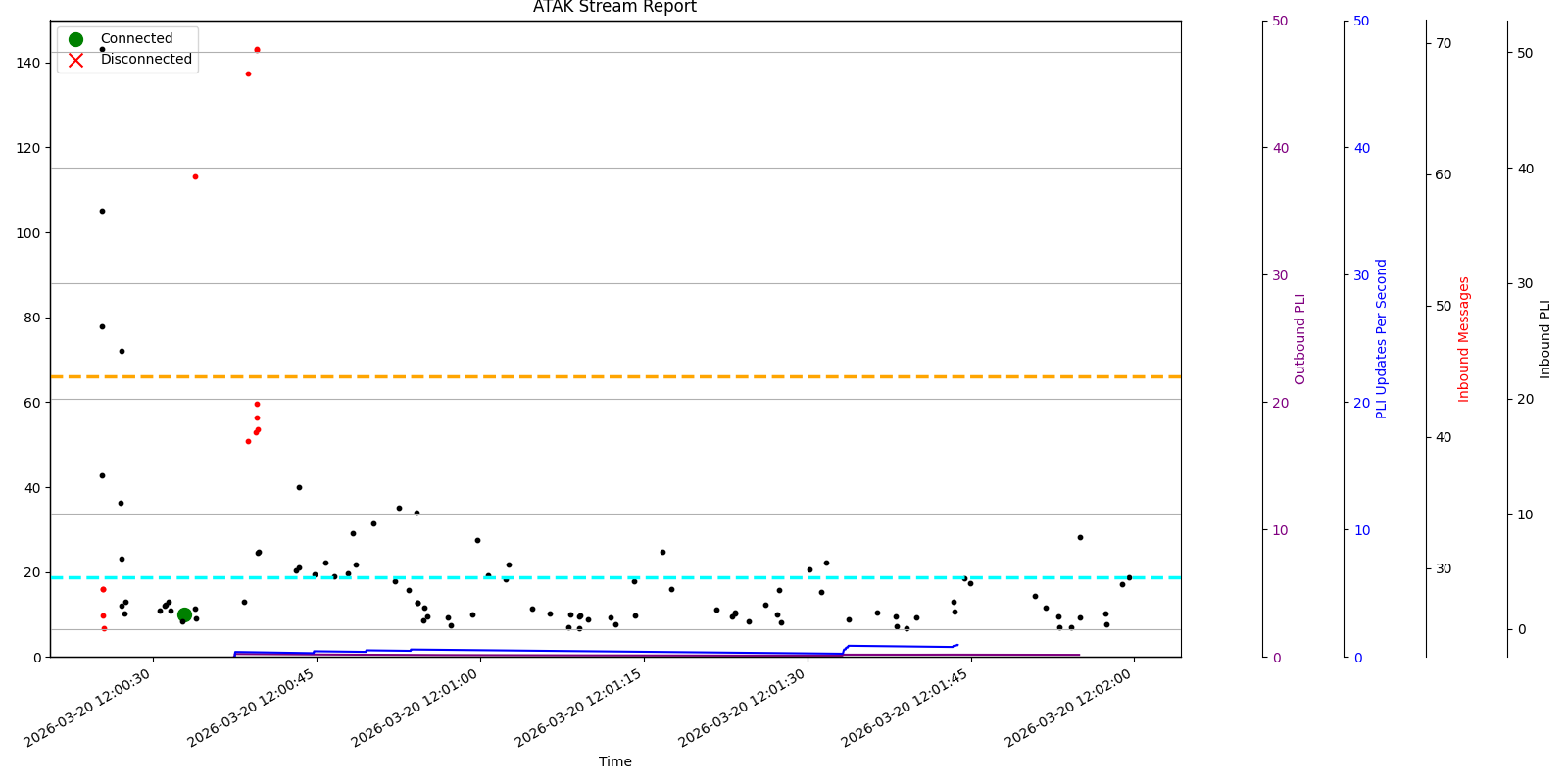
Task: Click the large green Connected dot on plot
Action: (184, 614)
